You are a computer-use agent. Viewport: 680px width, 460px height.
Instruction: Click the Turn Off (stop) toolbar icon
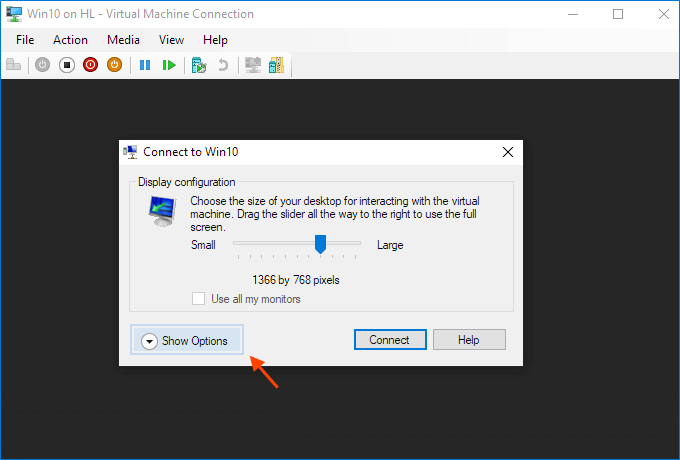67,65
